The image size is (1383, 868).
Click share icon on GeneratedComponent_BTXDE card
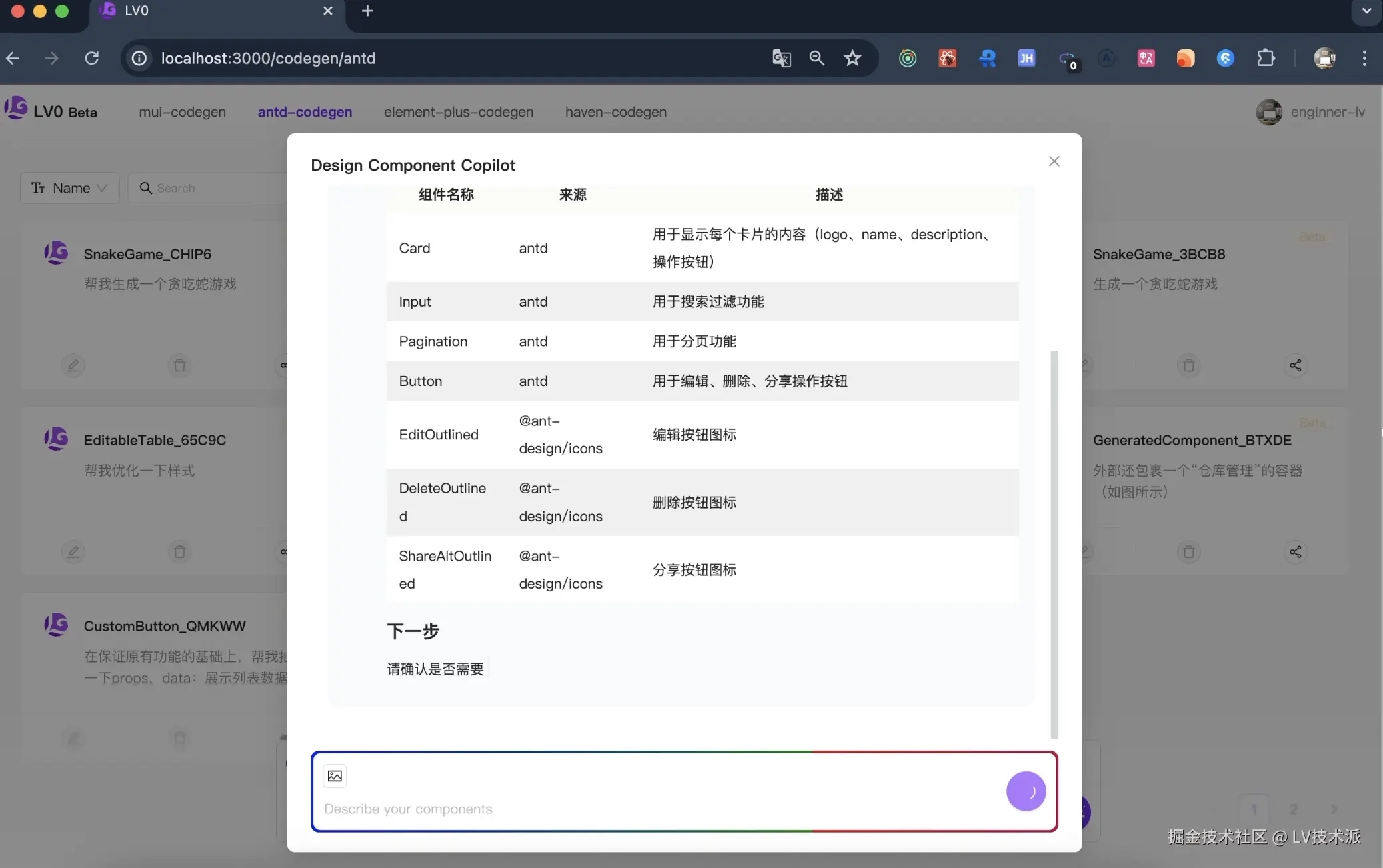point(1295,551)
